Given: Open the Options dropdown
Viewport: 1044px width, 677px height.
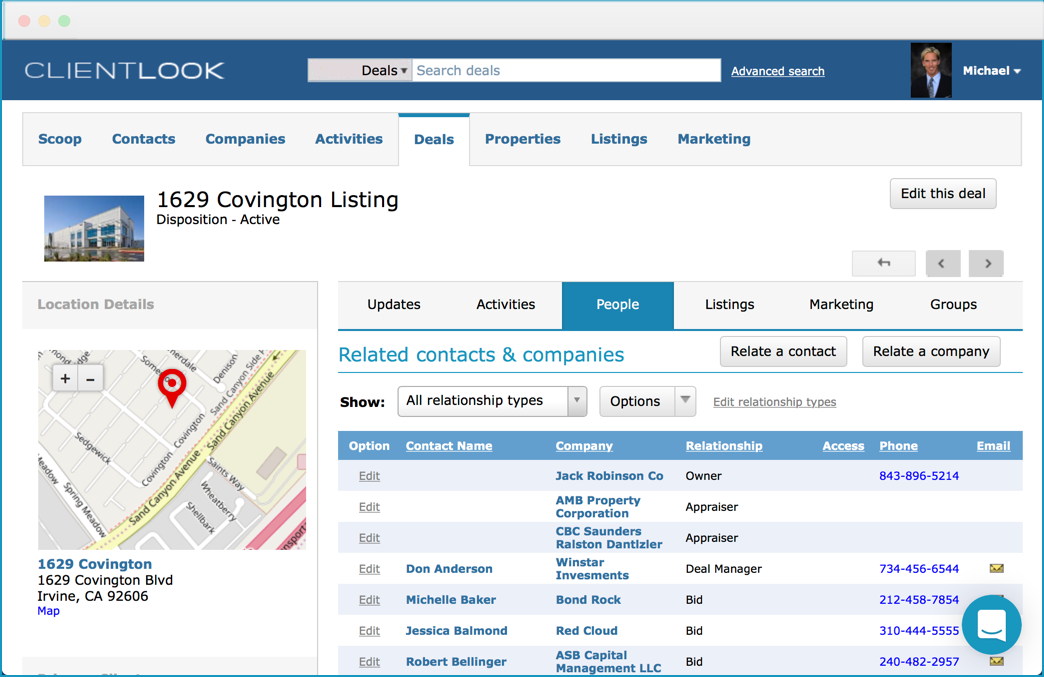Looking at the screenshot, I should click(647, 400).
